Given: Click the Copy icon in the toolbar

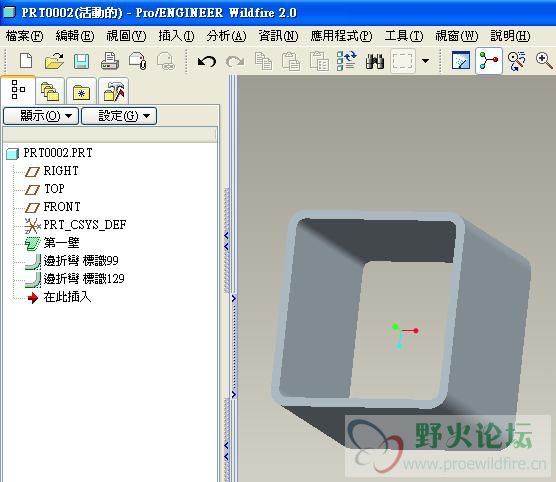Looking at the screenshot, I should tap(263, 61).
